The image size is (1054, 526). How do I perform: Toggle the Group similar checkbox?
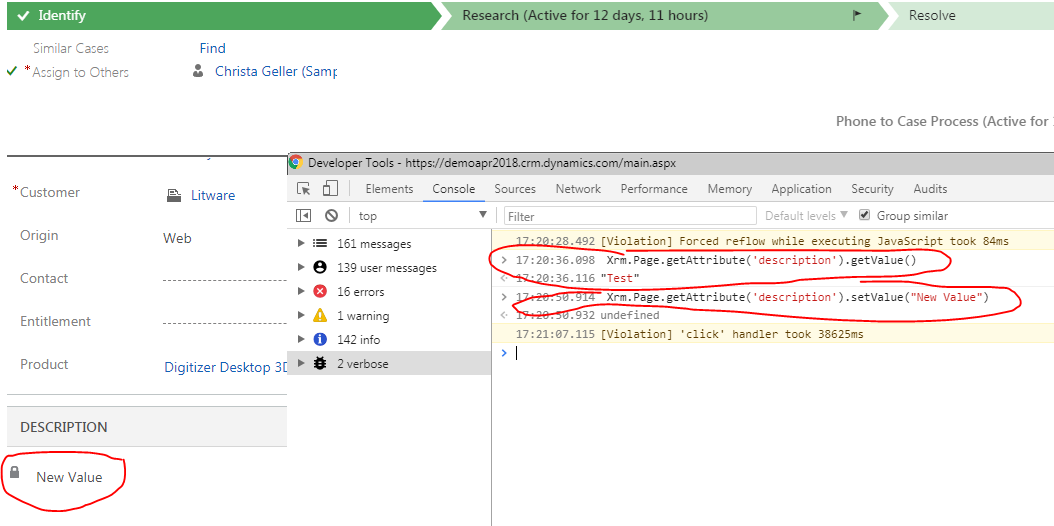pyautogui.click(x=864, y=215)
